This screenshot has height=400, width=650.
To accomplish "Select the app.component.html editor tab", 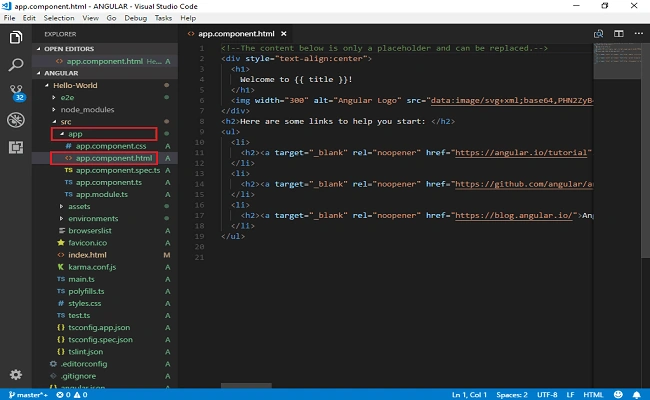I will (236, 34).
